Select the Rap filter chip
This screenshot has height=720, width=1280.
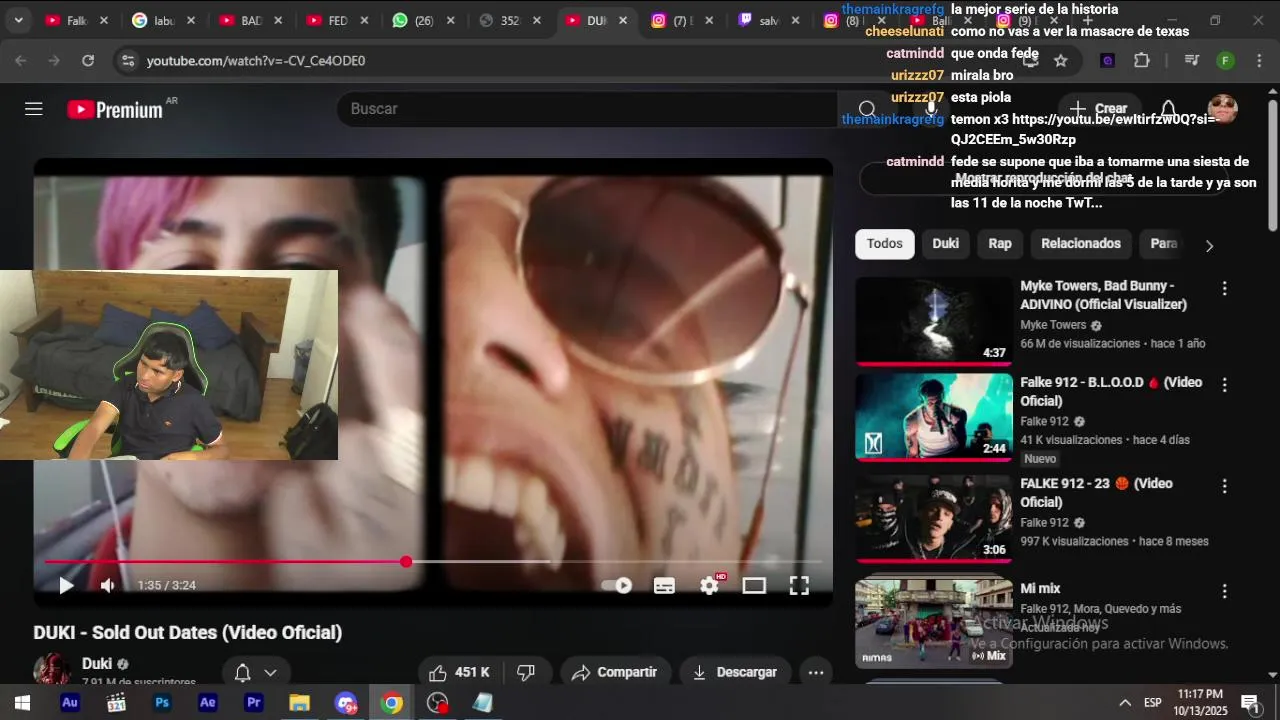click(x=1000, y=244)
